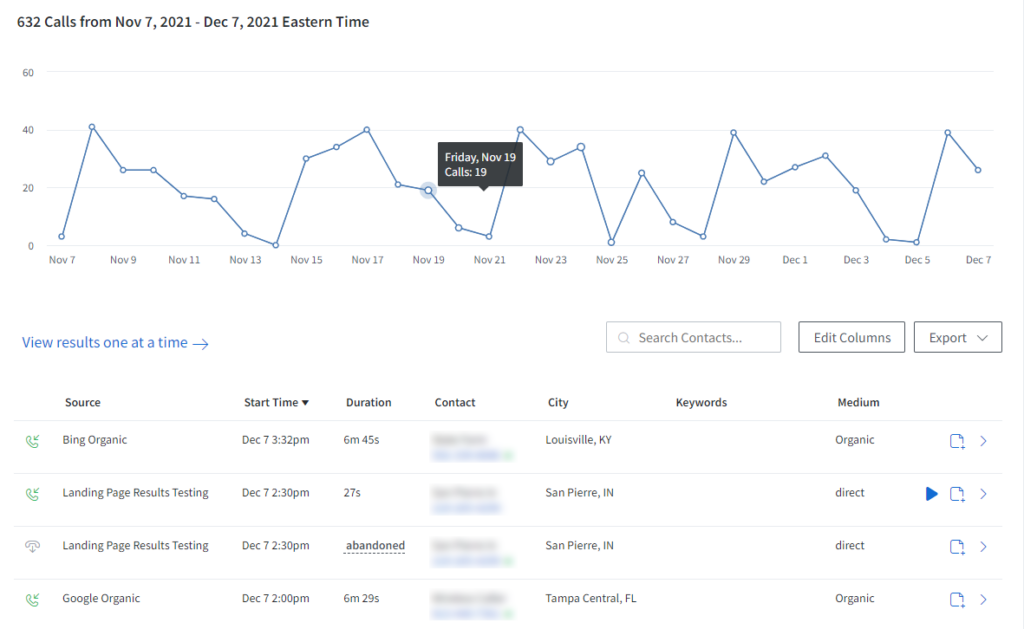Open details chevron for Bing Organic call

[984, 442]
